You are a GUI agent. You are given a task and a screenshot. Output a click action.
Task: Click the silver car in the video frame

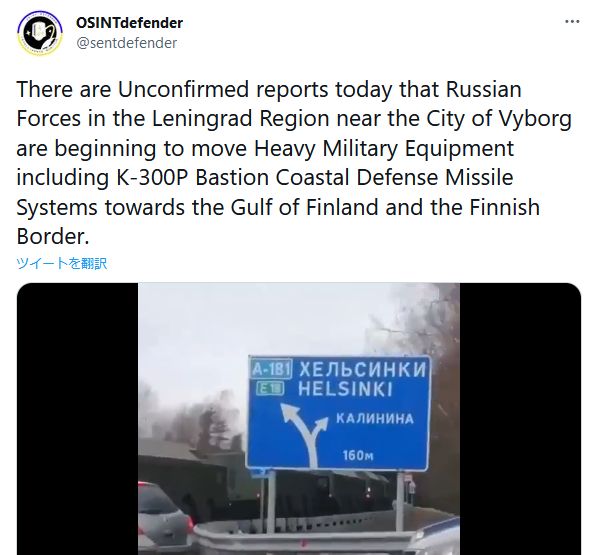164,518
